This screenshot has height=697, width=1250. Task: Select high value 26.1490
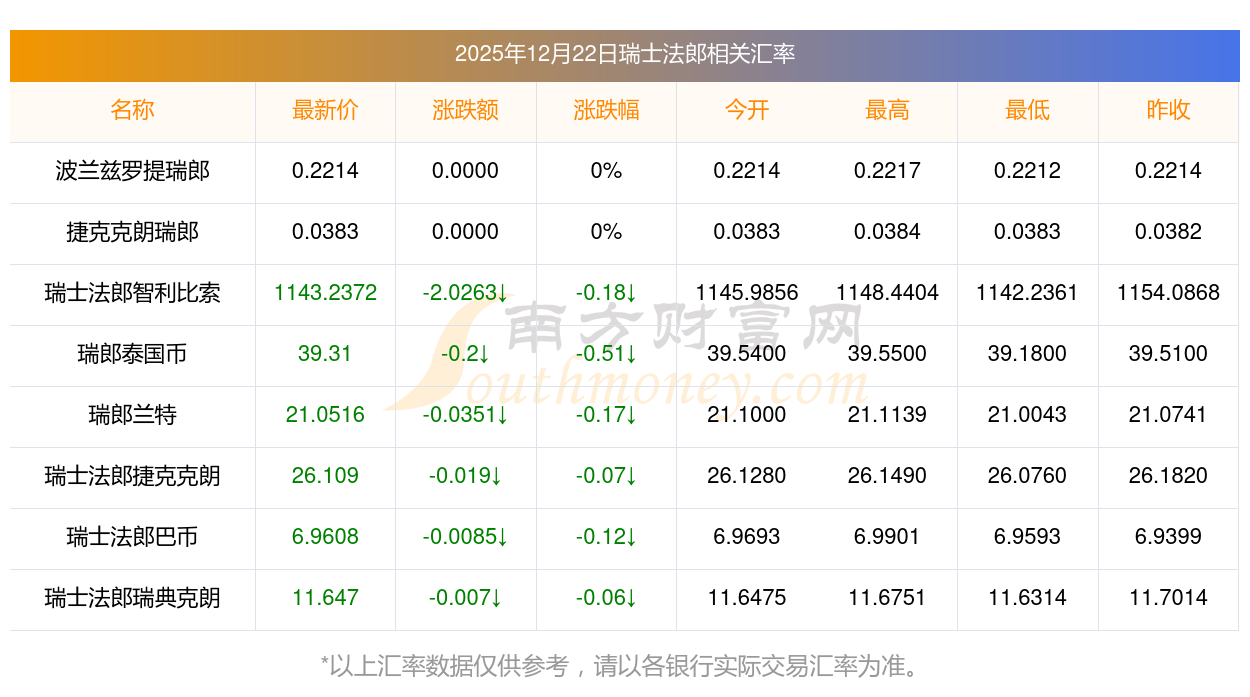[x=887, y=476]
